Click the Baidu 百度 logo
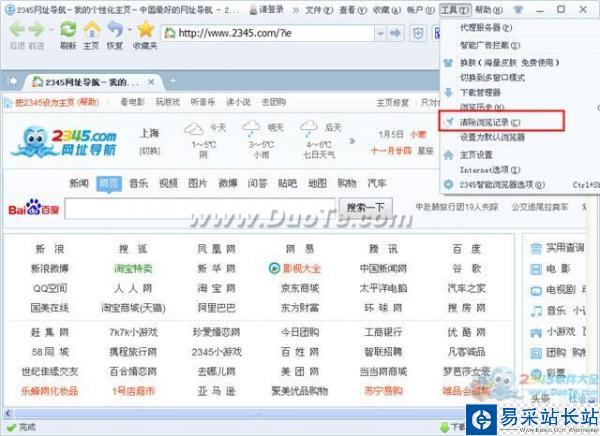The image size is (600, 436). pos(34,208)
